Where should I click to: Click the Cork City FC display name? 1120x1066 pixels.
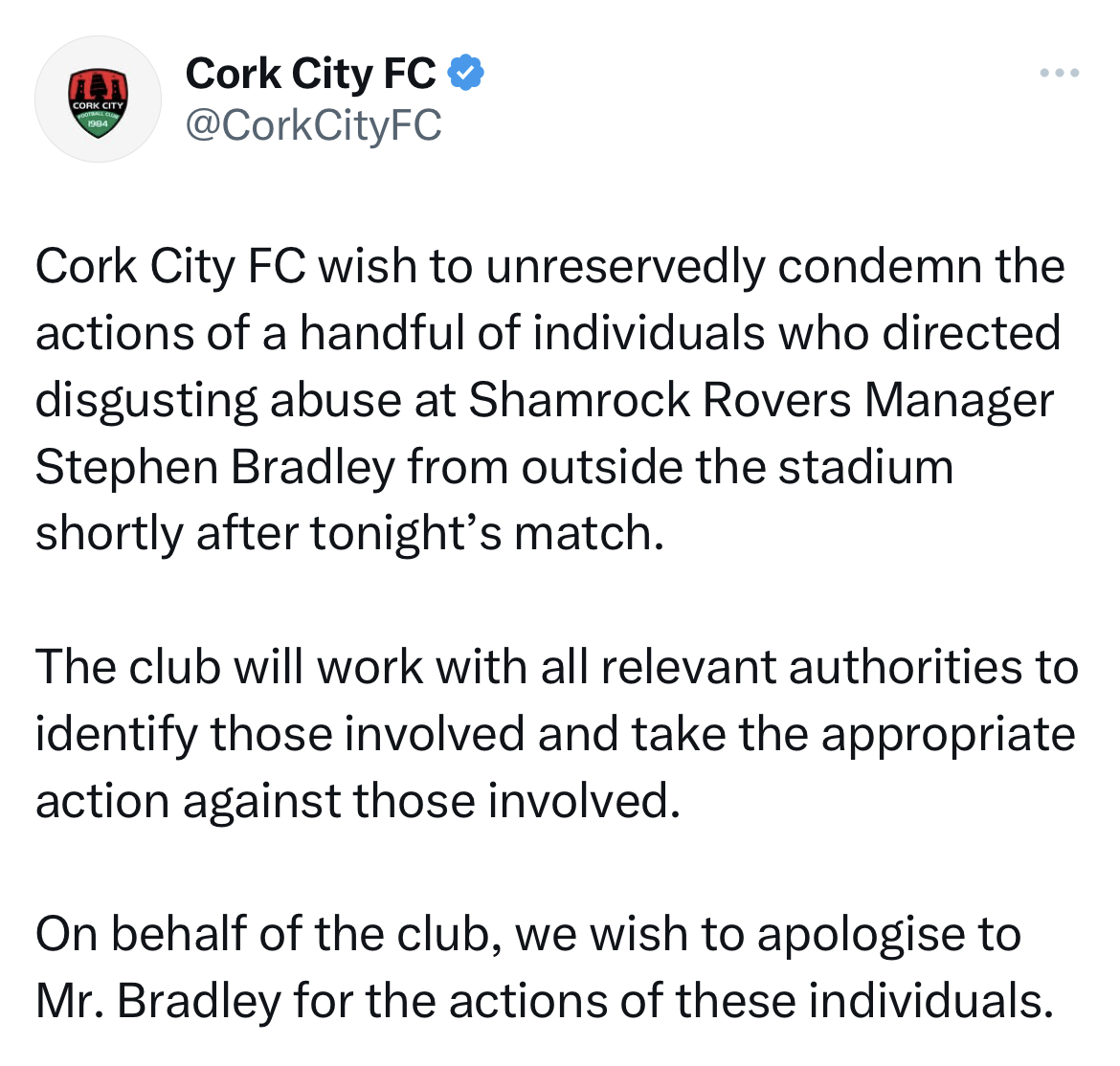(311, 73)
